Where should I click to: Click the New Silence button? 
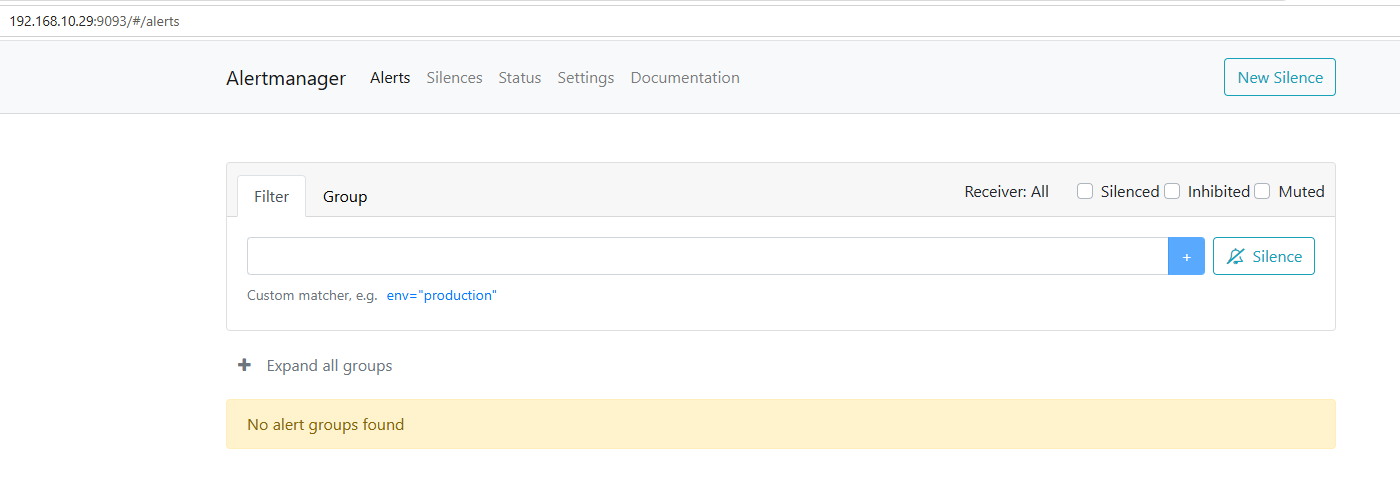[x=1280, y=77]
